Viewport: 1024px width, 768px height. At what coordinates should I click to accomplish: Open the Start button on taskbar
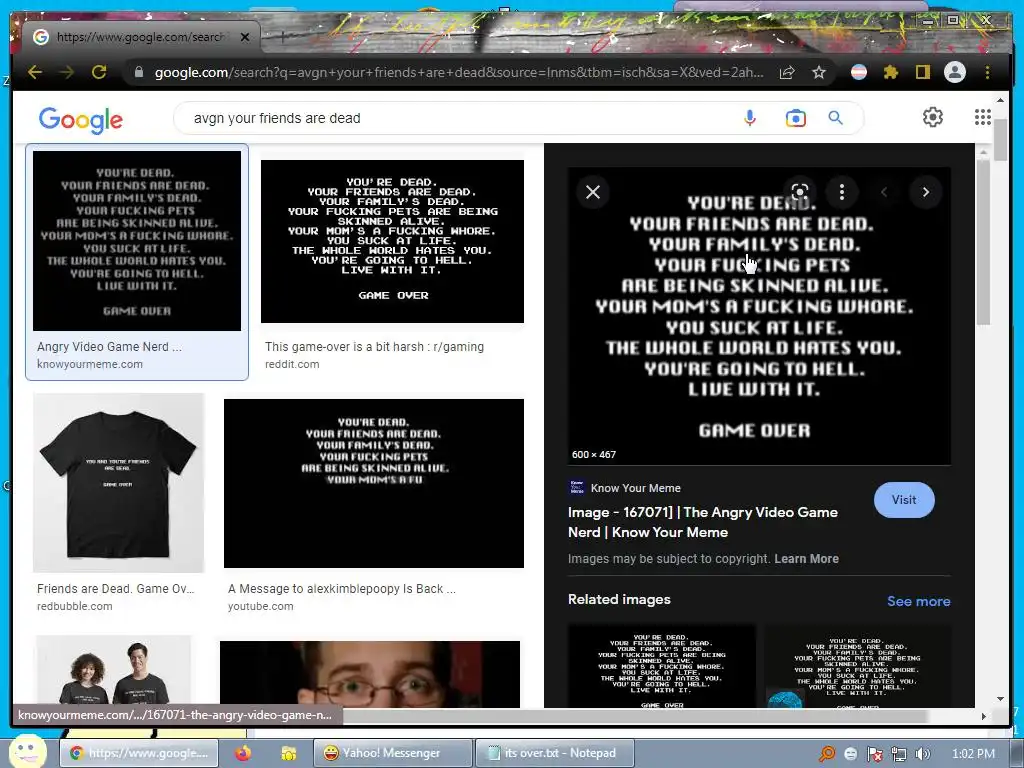click(26, 751)
